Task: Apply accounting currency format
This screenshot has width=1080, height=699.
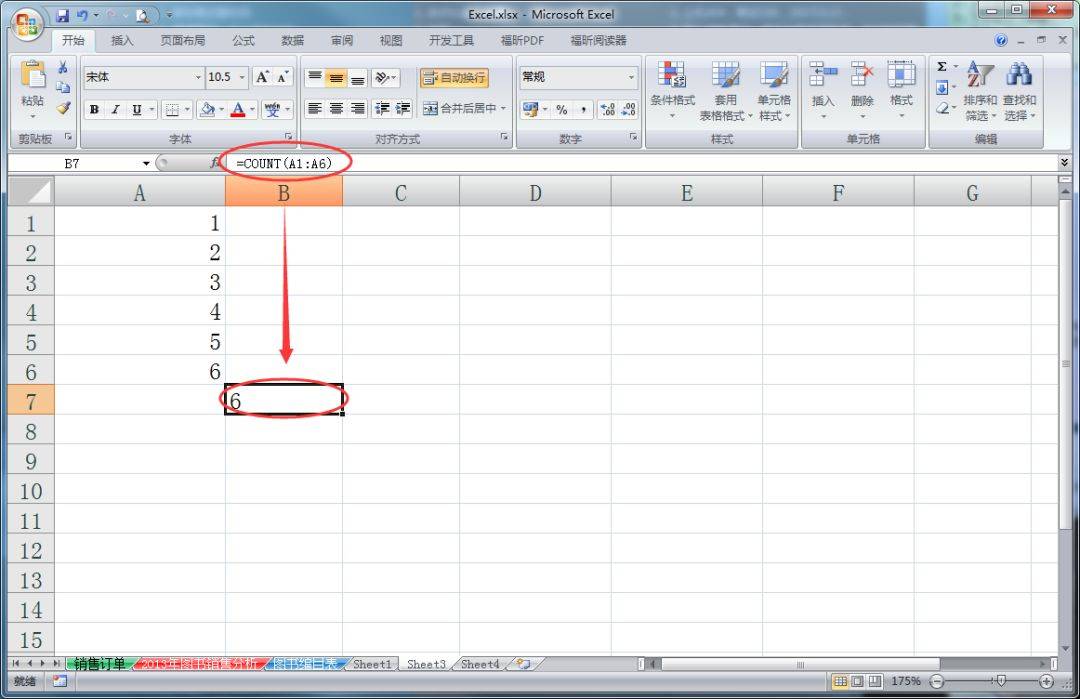Action: pyautogui.click(x=530, y=109)
